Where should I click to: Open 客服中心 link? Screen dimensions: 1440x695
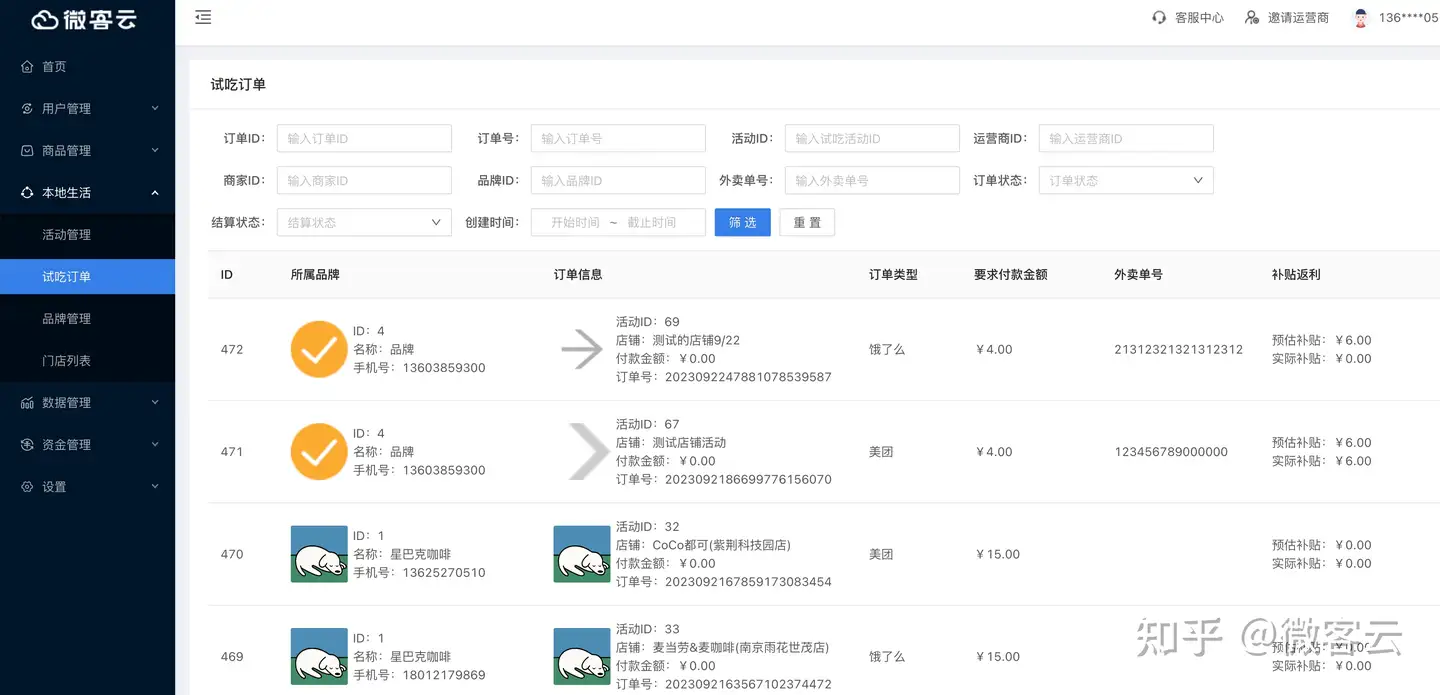[x=1199, y=18]
